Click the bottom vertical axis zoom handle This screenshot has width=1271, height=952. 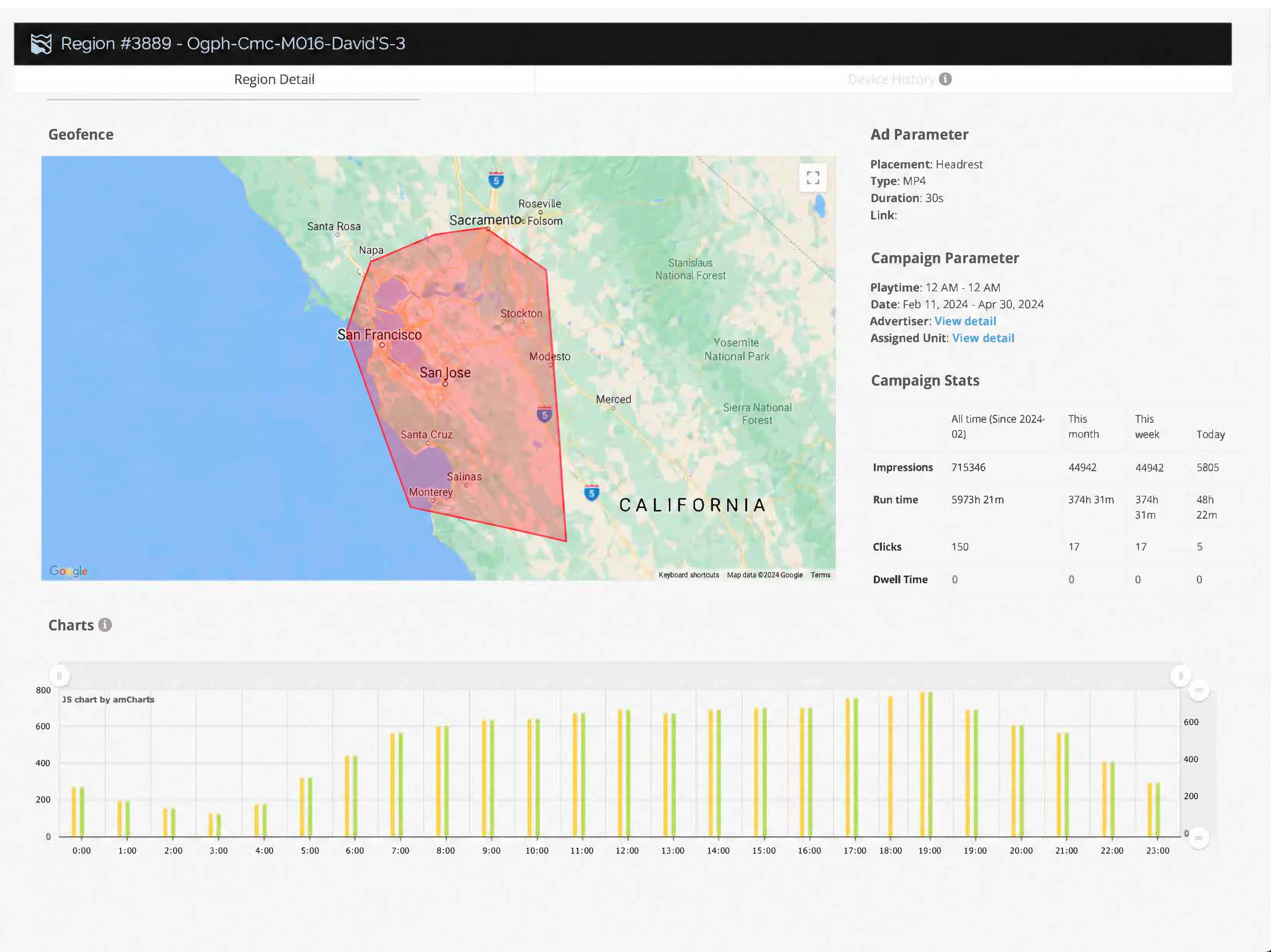point(1198,838)
